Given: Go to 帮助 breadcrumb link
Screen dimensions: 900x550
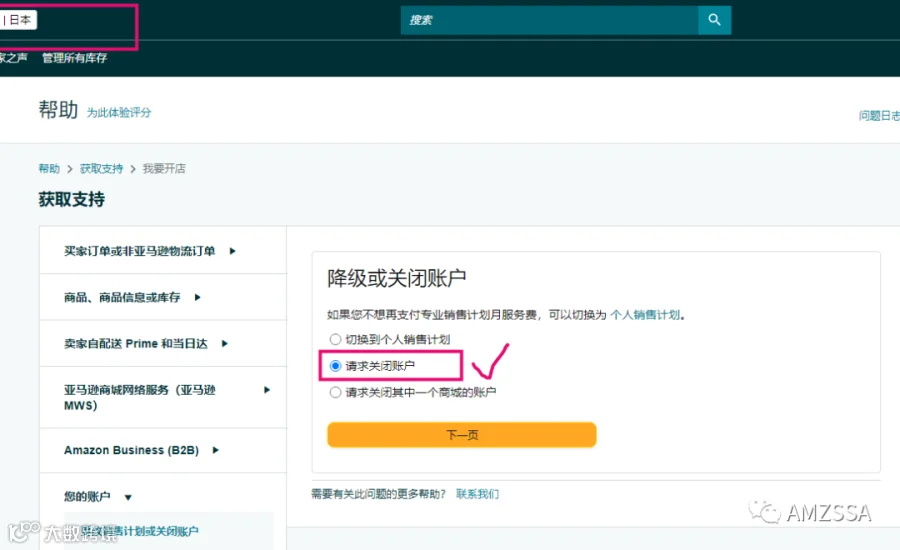Looking at the screenshot, I should click(x=49, y=168).
